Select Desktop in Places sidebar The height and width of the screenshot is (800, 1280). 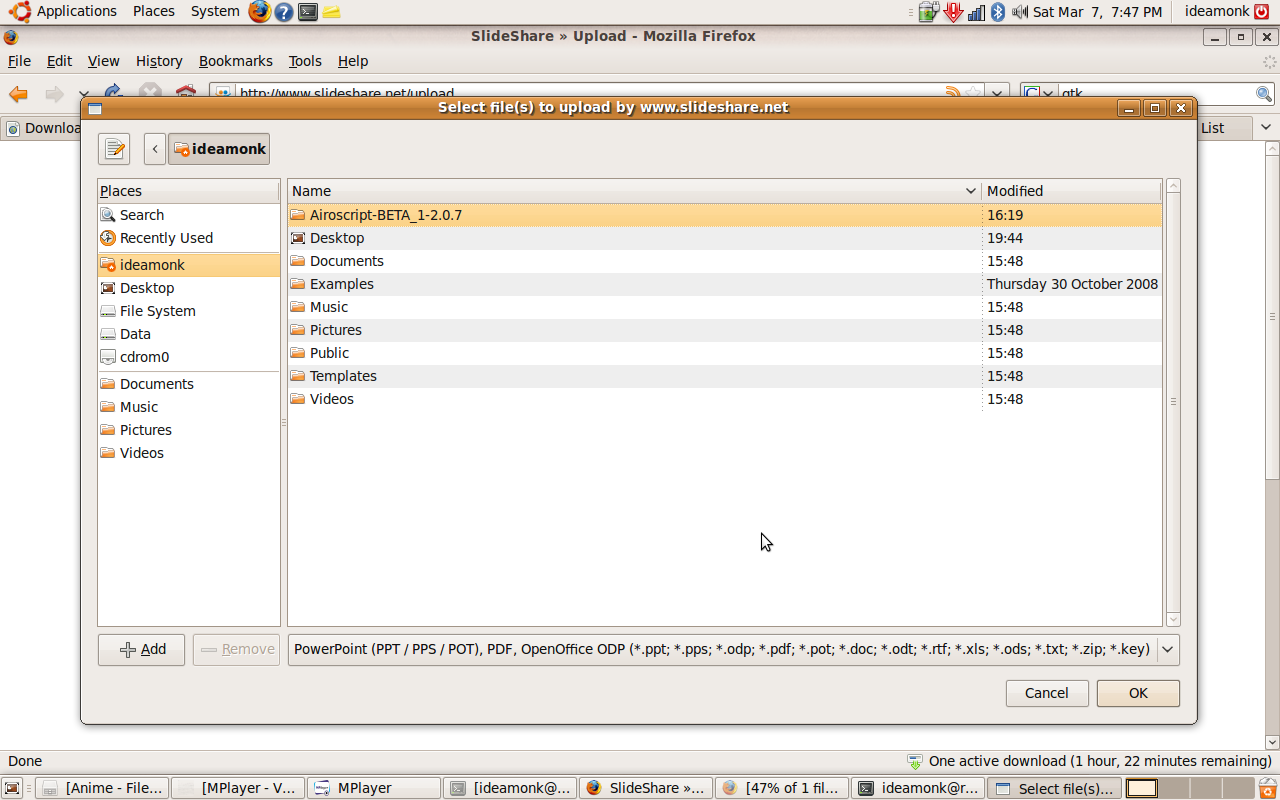point(189,288)
